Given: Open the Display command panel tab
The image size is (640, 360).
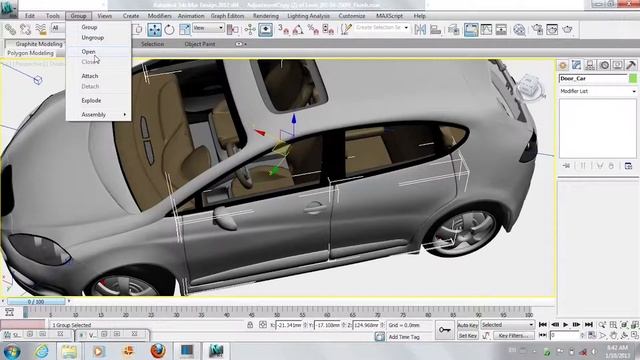Looking at the screenshot, I should 618,65.
